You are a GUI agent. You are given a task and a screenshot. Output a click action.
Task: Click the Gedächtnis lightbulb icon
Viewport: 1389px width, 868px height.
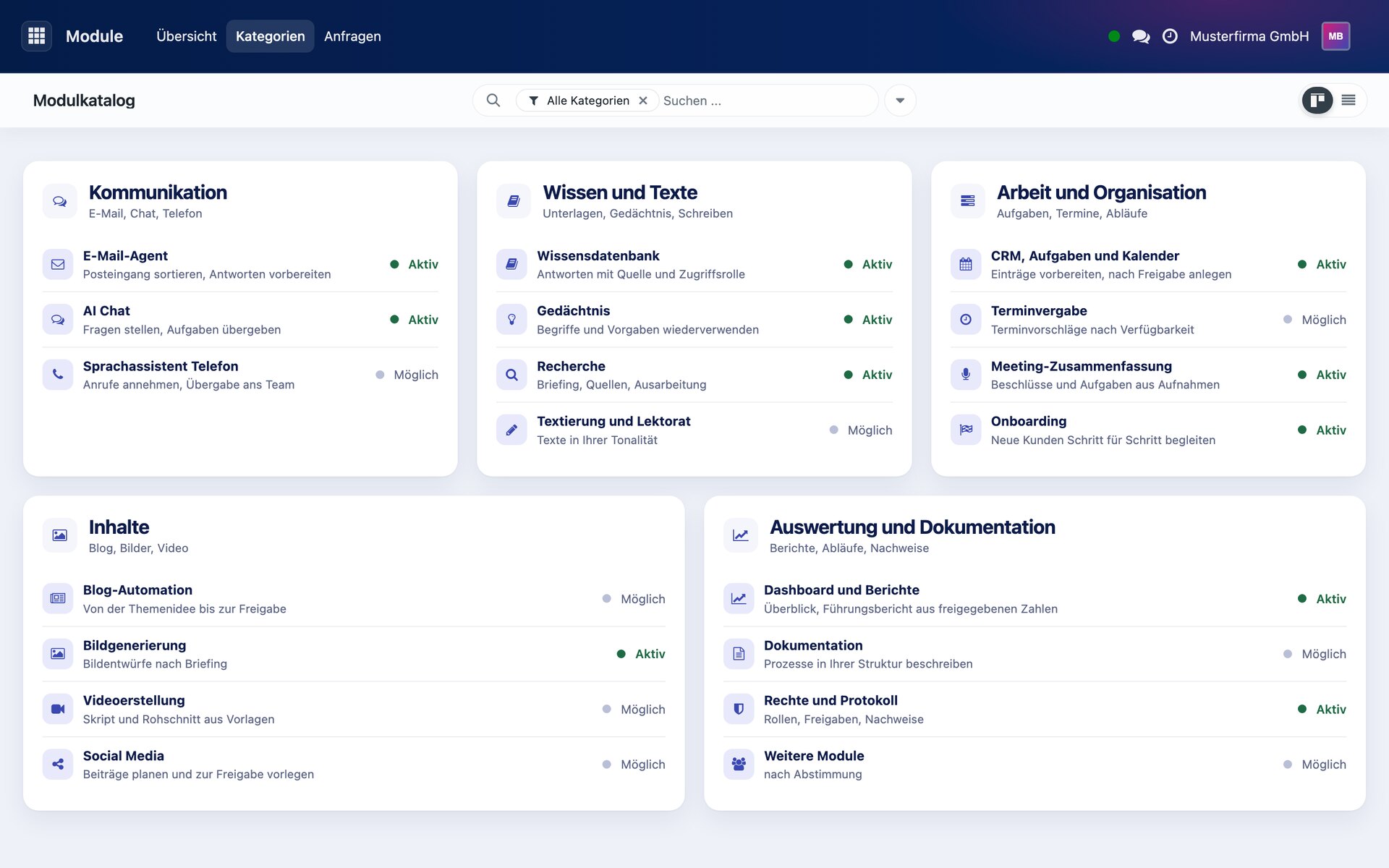(x=511, y=320)
